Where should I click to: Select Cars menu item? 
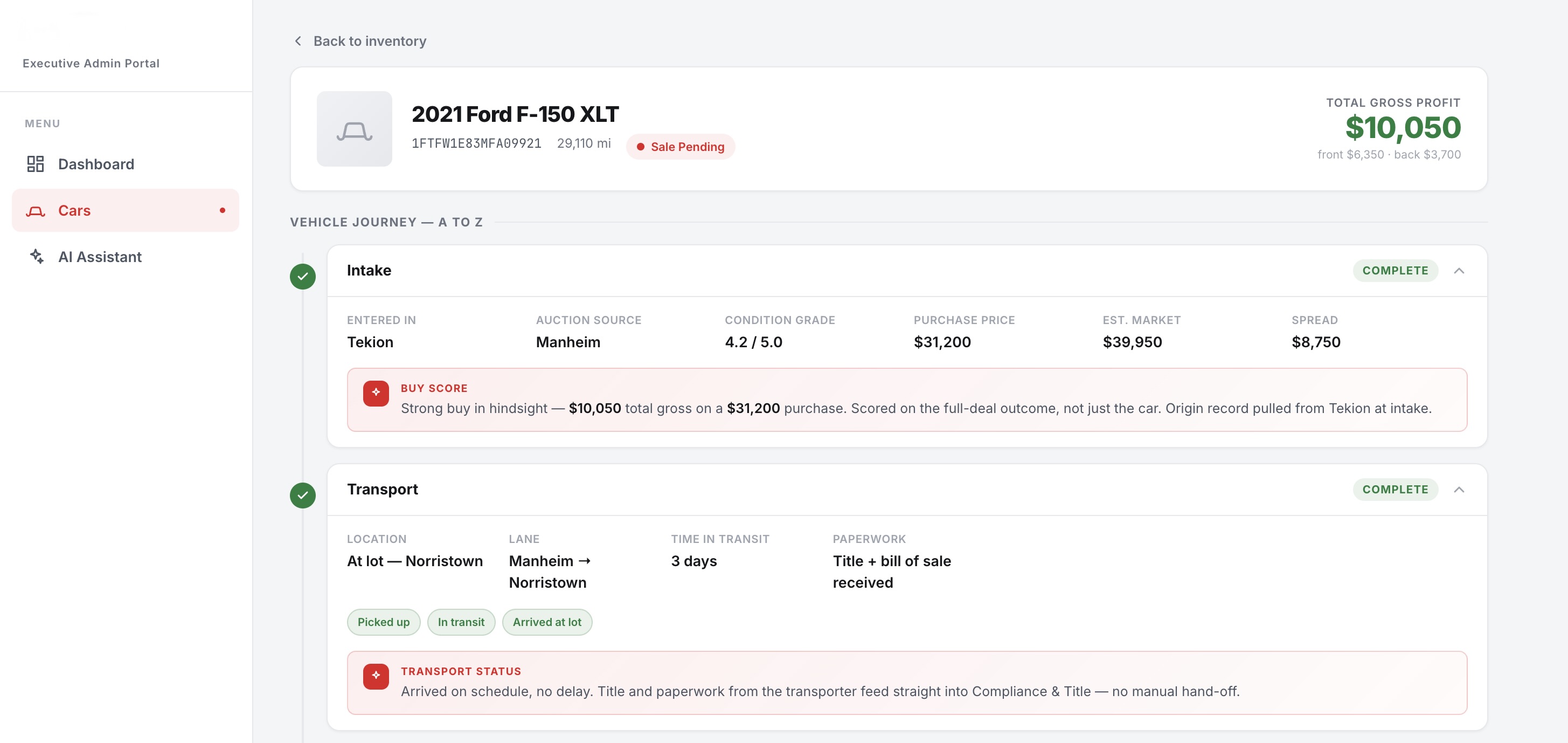[x=126, y=210]
